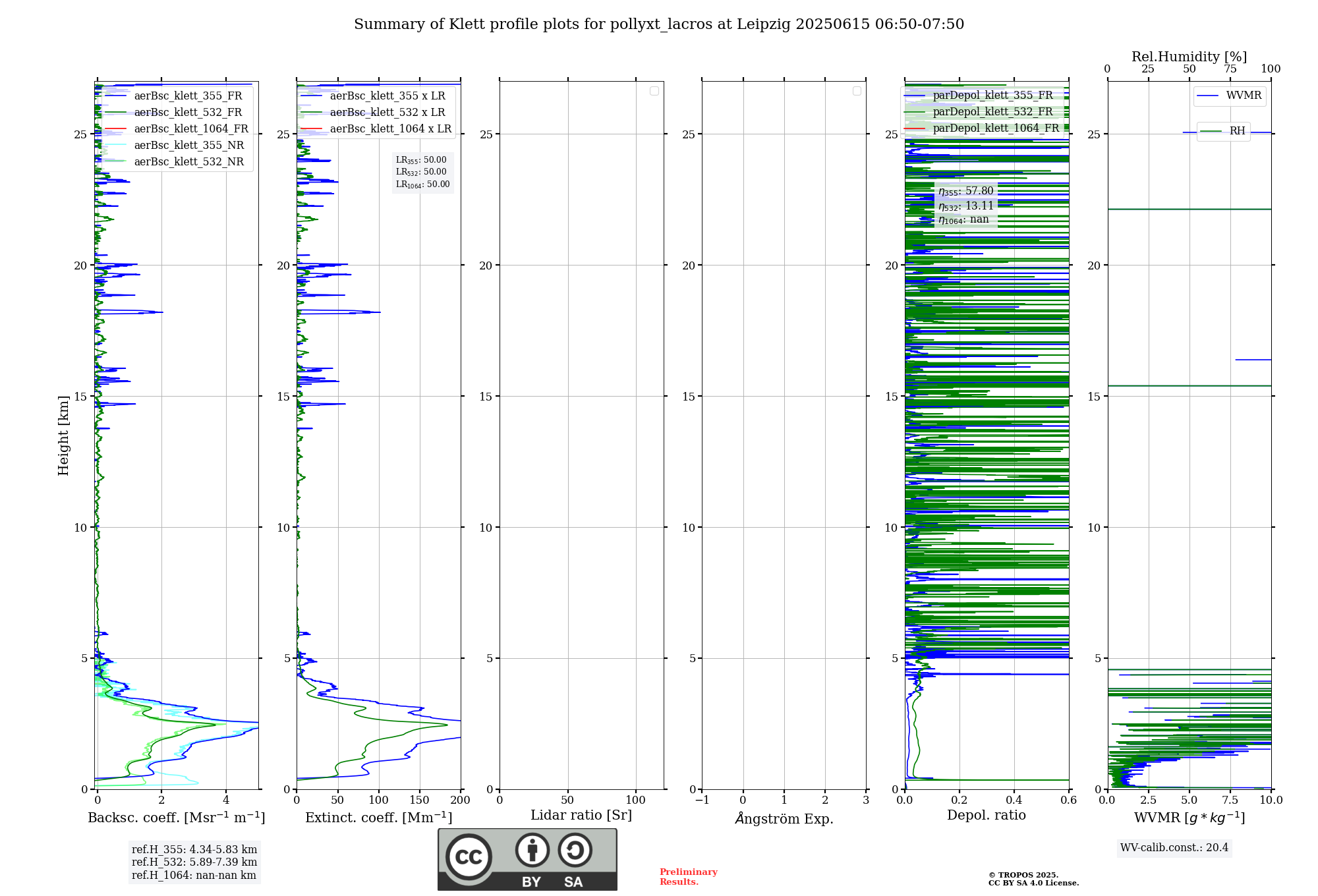Viewport: 1318px width, 896px height.
Task: Click the Creative Commons CC icon
Action: [469, 857]
